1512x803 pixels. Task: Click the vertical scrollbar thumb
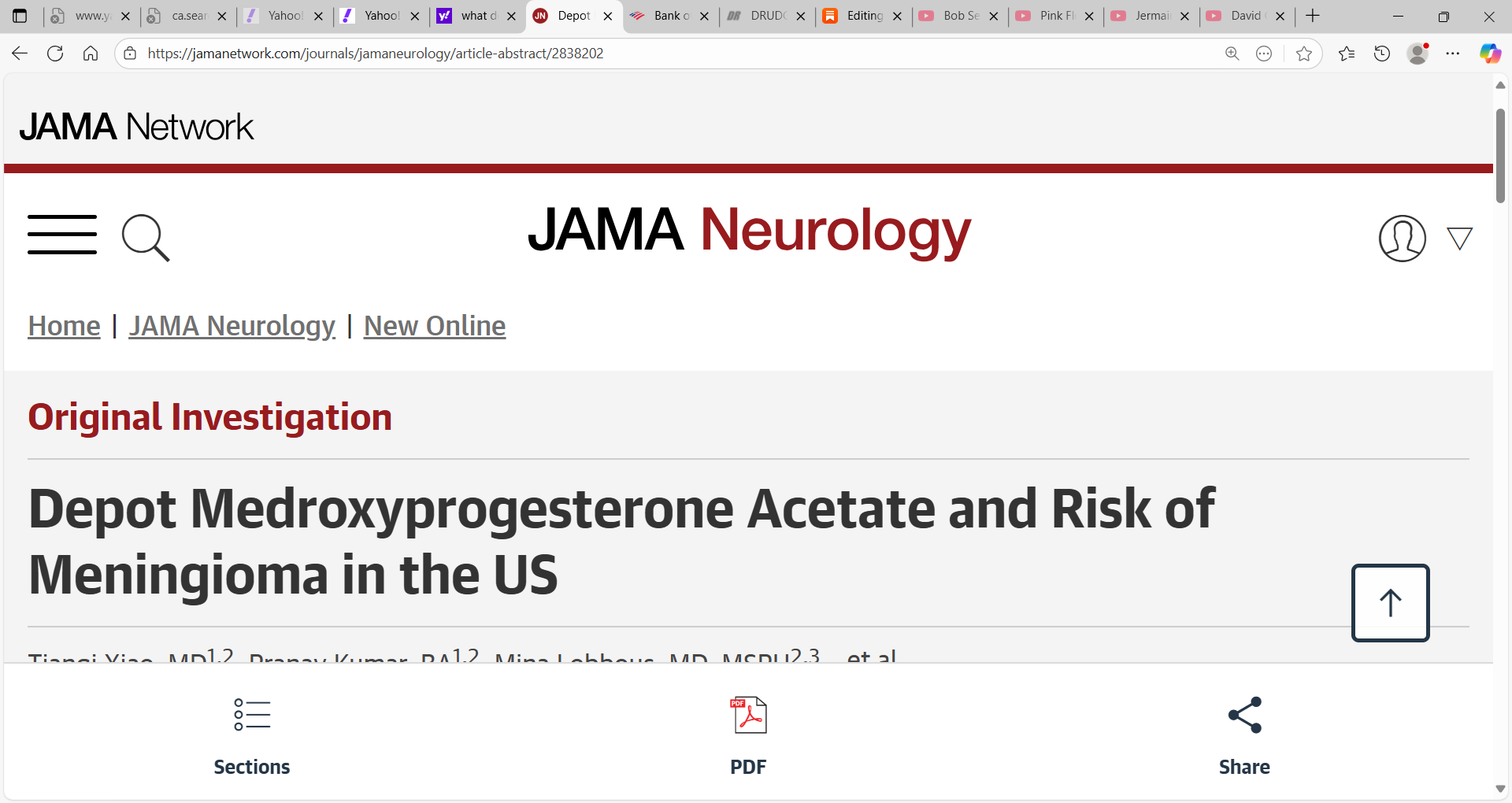tap(1500, 156)
